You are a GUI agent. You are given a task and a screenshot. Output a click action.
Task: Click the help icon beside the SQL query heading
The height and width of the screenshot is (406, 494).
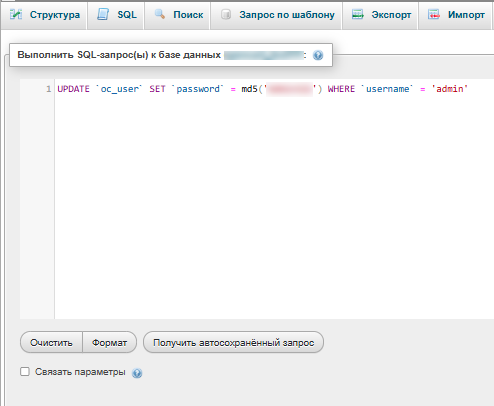pyautogui.click(x=318, y=55)
